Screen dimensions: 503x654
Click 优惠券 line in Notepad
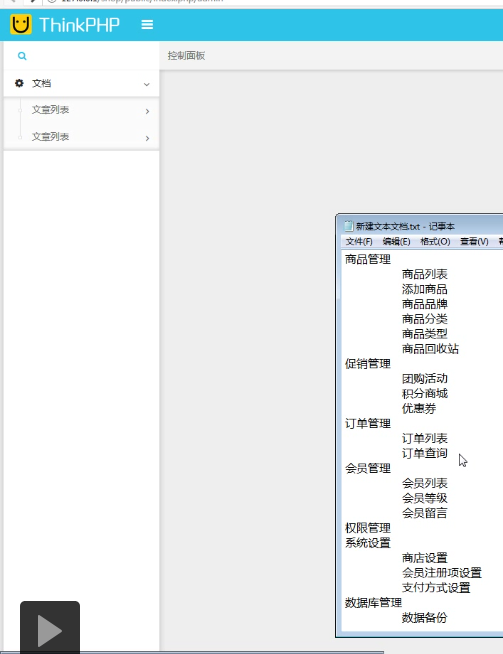(419, 408)
